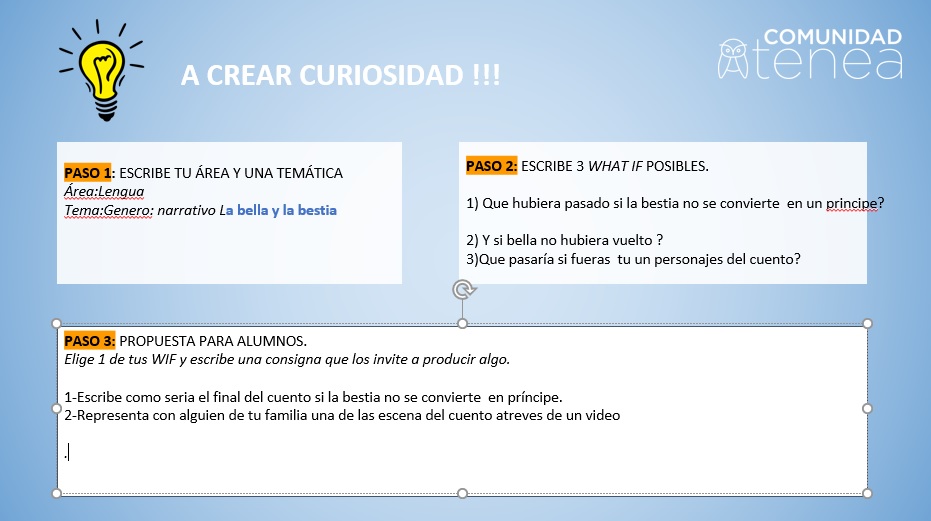Image resolution: width=931 pixels, height=521 pixels.
Task: Click the blue text "La bella y la bestia"
Action: coord(278,210)
